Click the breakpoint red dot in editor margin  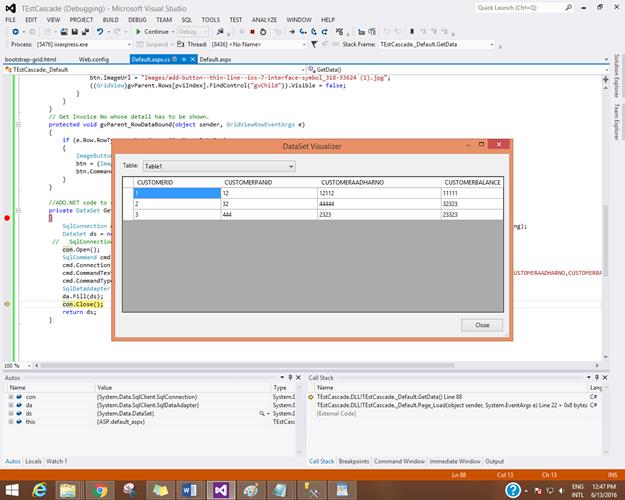tap(7, 217)
